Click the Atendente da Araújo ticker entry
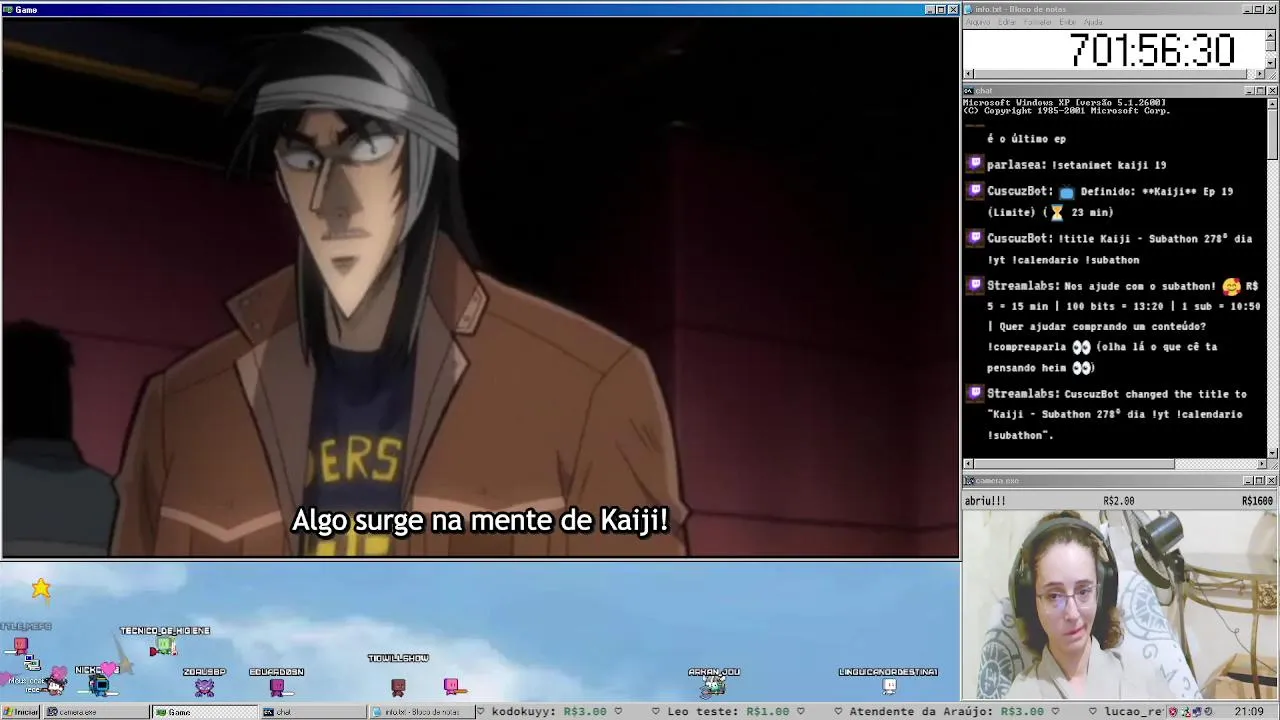 946,712
